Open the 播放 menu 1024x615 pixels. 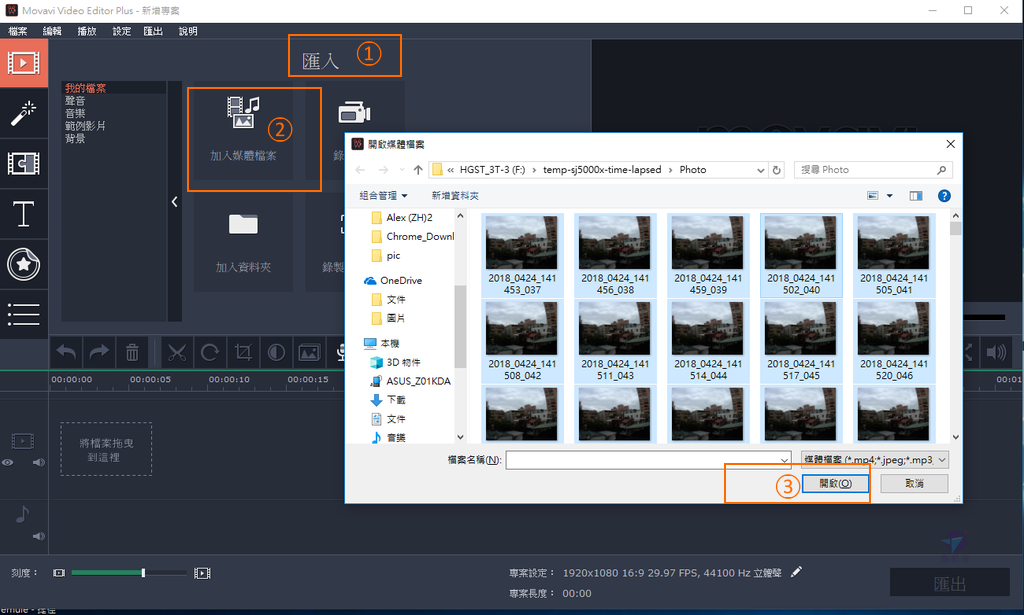pos(87,31)
